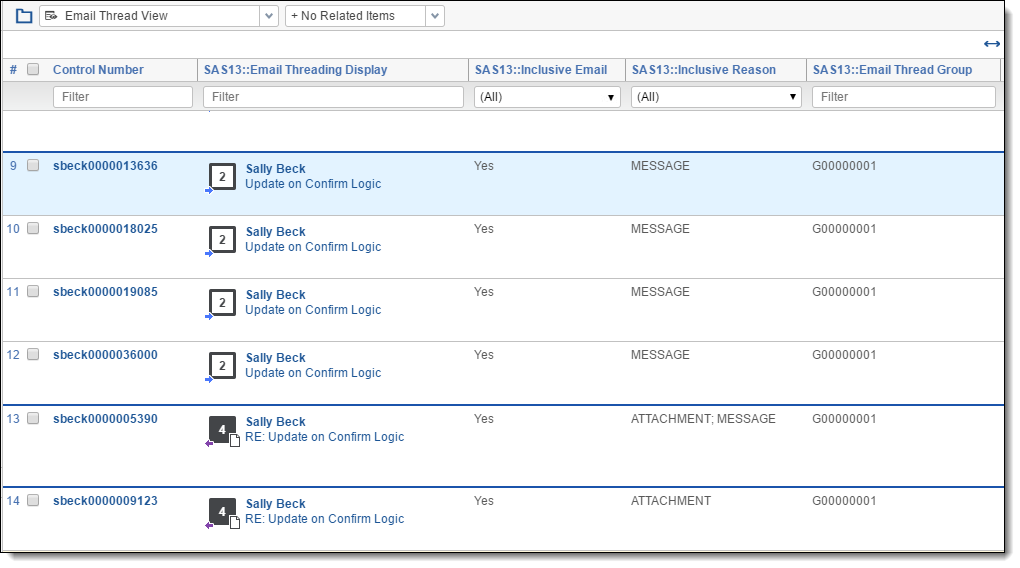Screen dimensions: 1020x568
Task: Click thread icon 4 for sbeck0000009123
Action: [x=222, y=512]
